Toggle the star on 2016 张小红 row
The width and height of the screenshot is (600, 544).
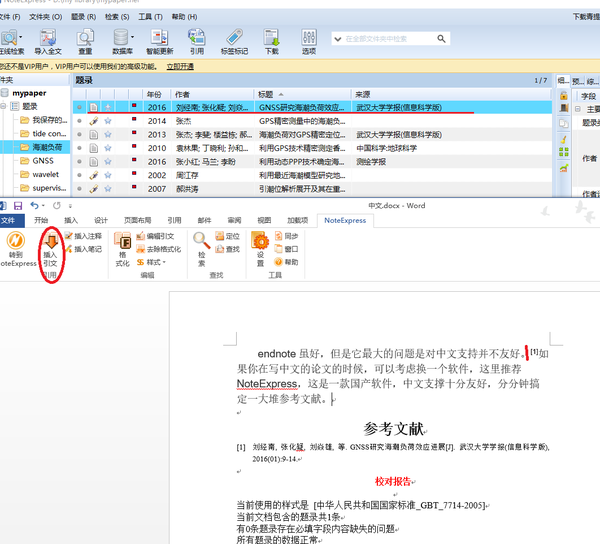coord(108,162)
